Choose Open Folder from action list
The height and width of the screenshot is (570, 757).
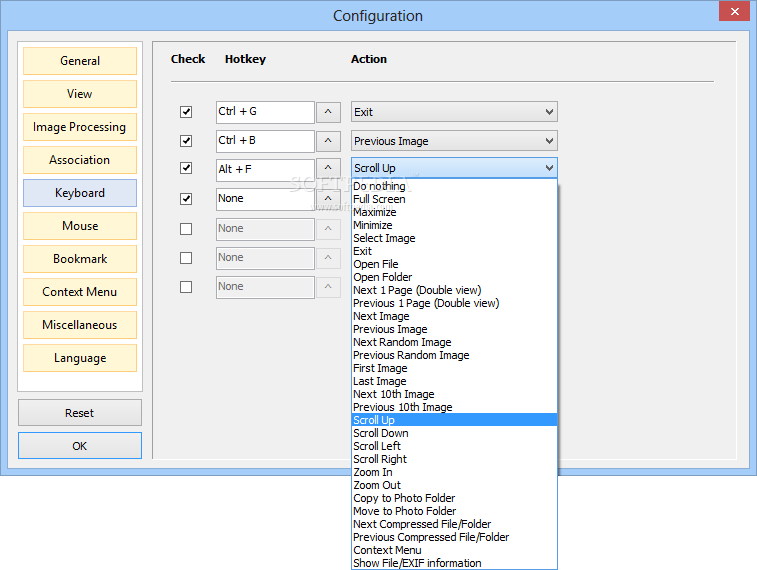(x=454, y=278)
